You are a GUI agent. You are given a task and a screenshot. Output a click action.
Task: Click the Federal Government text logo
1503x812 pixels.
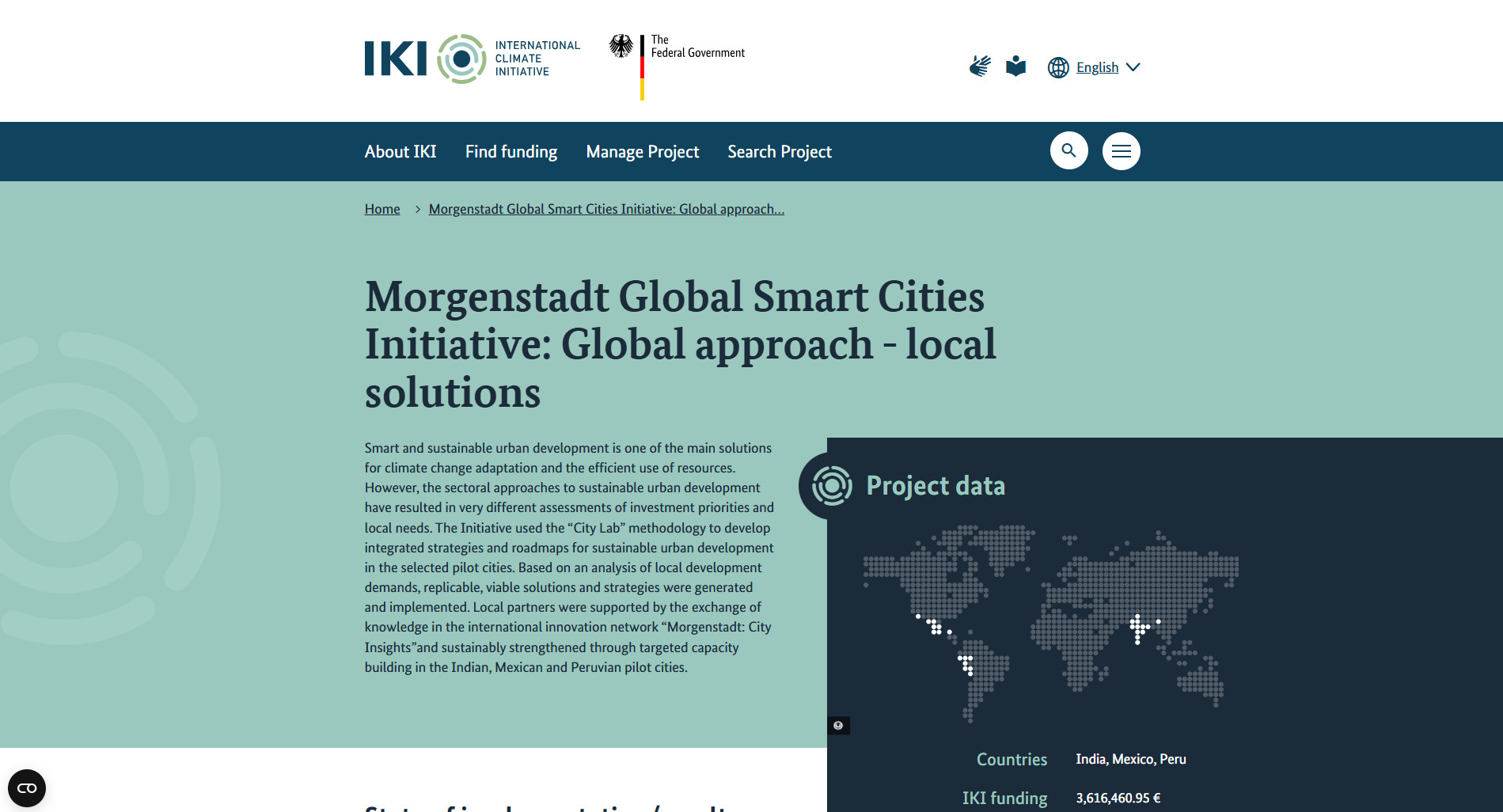click(697, 47)
